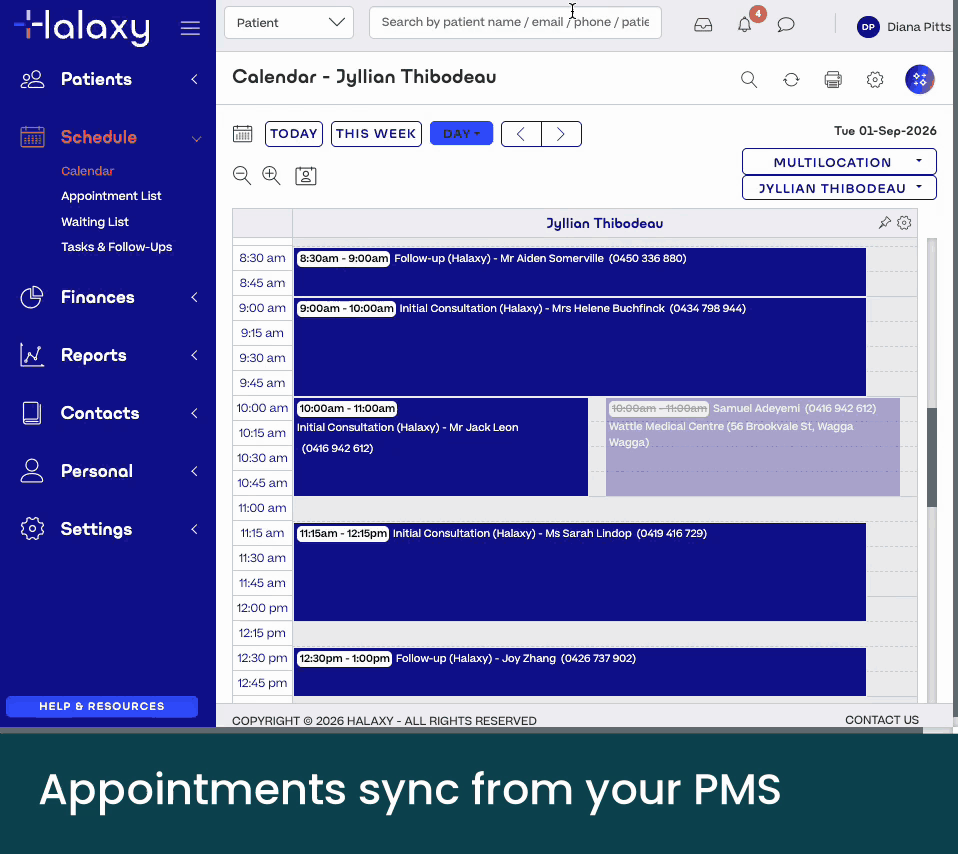This screenshot has height=854, width=958.
Task: Click the Patients sidebar icon
Action: coord(32,79)
